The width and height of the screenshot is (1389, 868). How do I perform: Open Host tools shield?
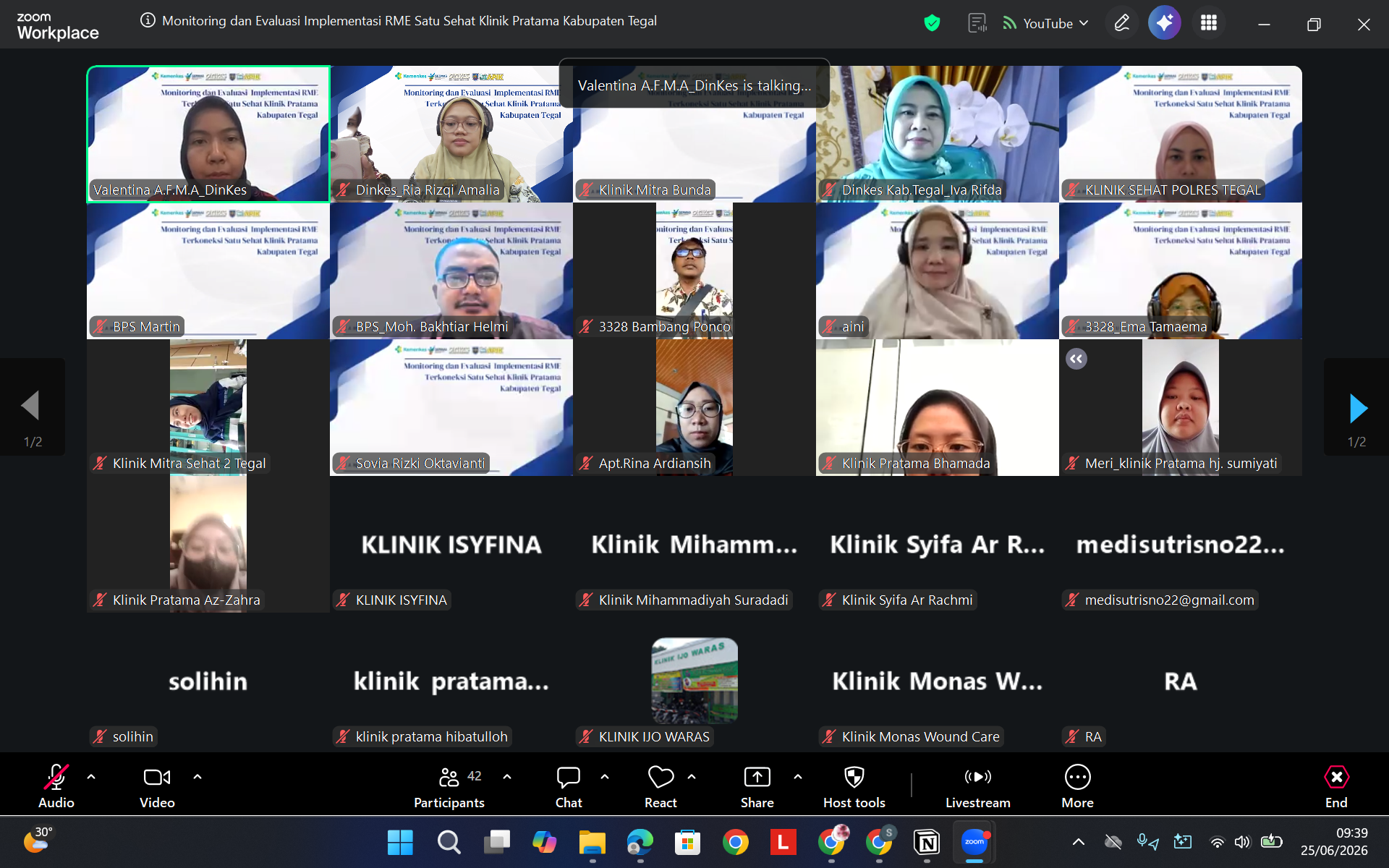(x=854, y=786)
